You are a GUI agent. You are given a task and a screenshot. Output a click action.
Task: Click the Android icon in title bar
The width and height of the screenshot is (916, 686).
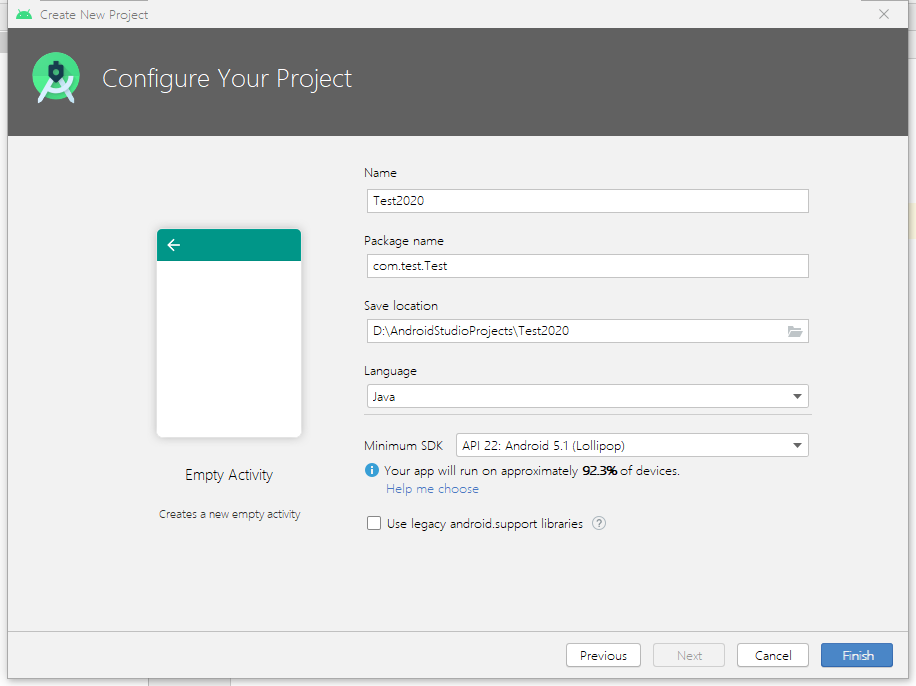[24, 15]
